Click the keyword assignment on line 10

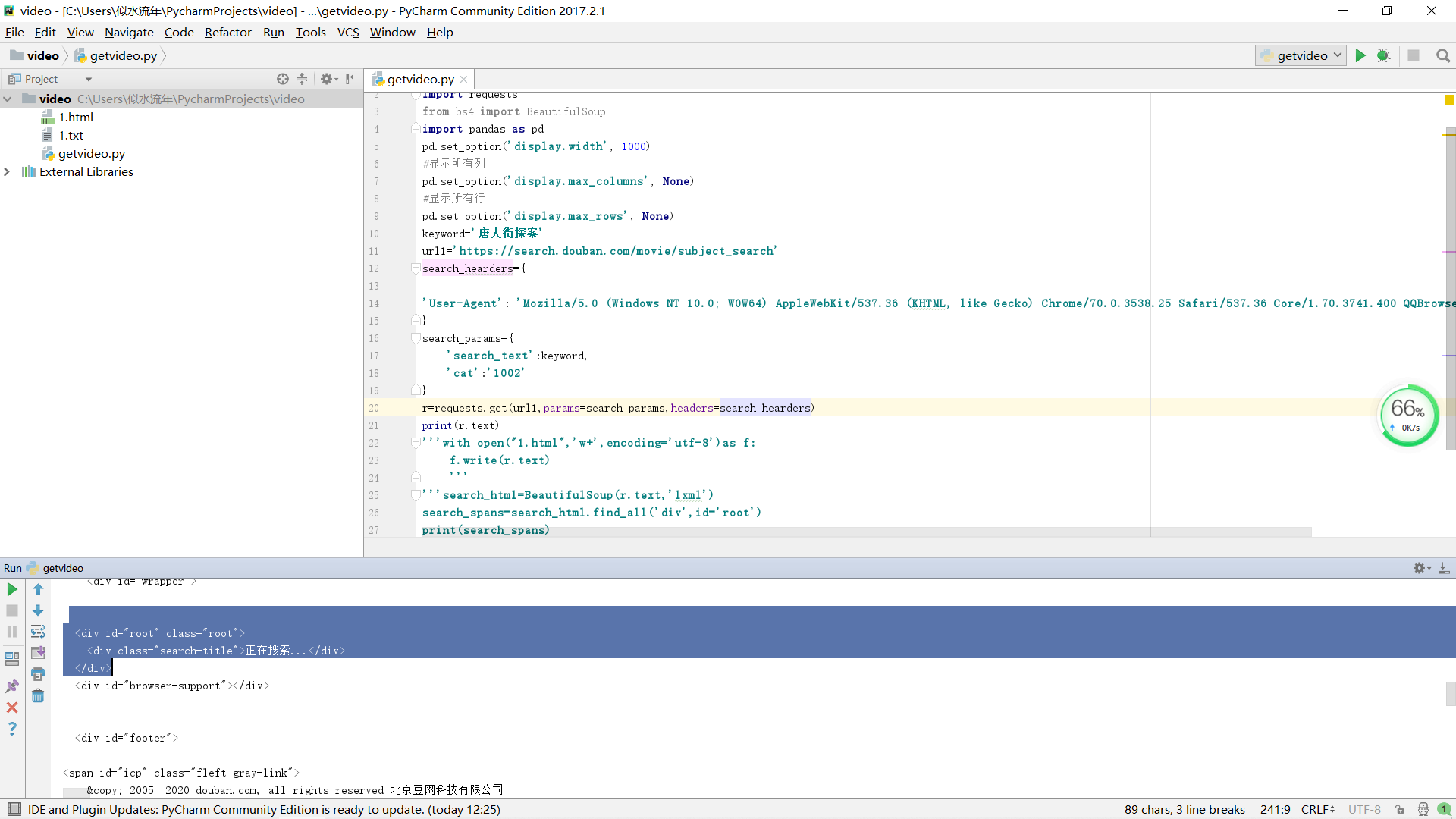click(482, 234)
